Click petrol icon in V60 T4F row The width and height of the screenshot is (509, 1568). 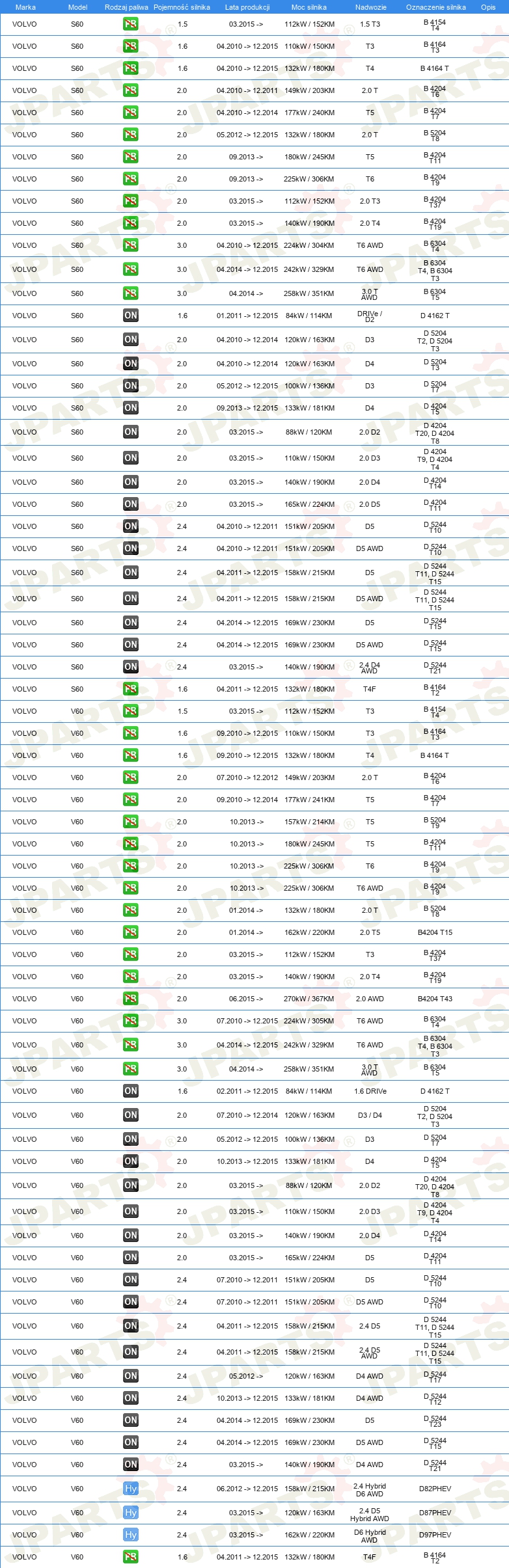coord(130,1557)
